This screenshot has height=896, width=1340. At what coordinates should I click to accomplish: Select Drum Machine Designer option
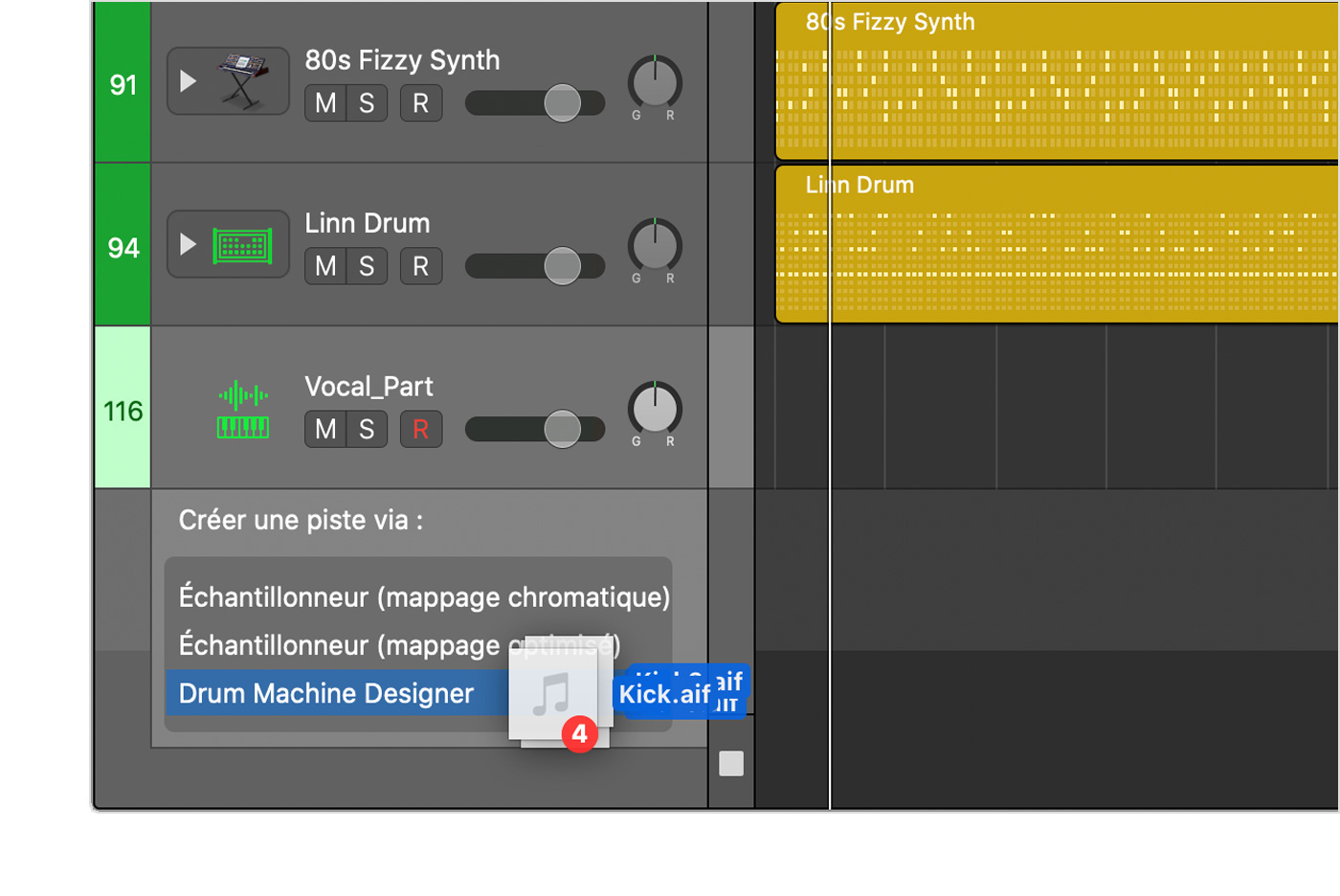pos(326,694)
